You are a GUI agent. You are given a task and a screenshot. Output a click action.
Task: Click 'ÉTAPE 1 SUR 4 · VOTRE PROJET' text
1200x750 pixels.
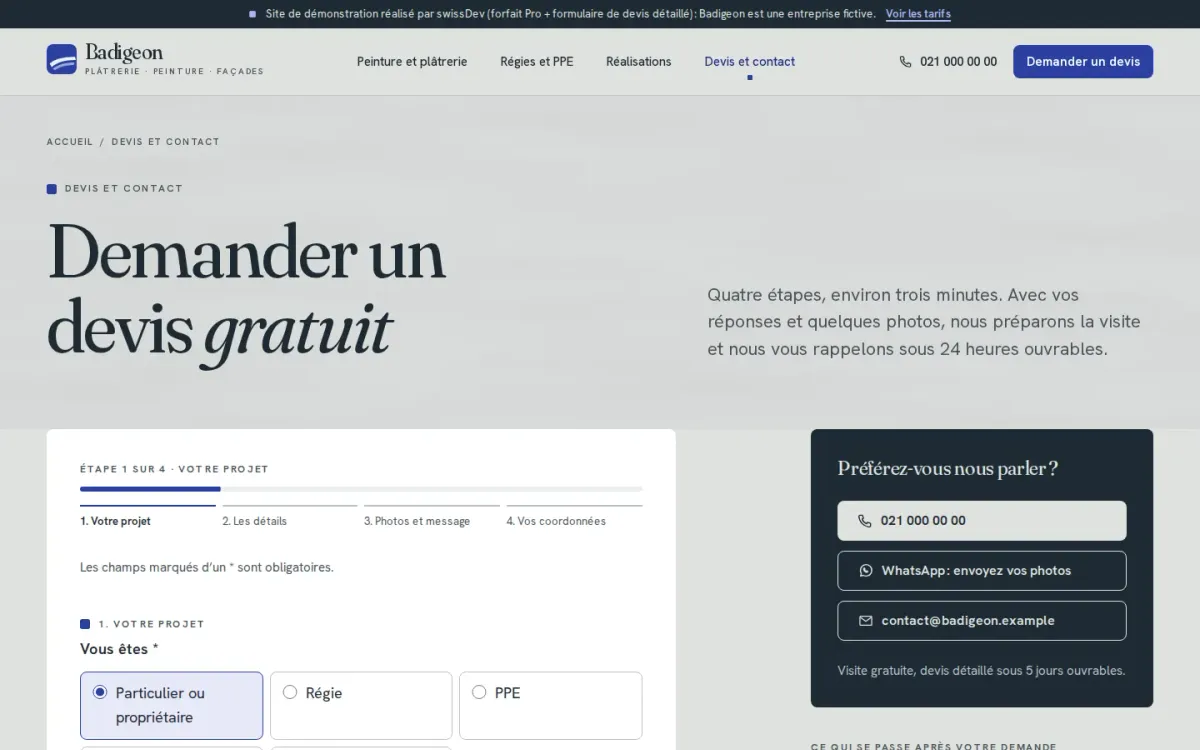[x=174, y=469]
